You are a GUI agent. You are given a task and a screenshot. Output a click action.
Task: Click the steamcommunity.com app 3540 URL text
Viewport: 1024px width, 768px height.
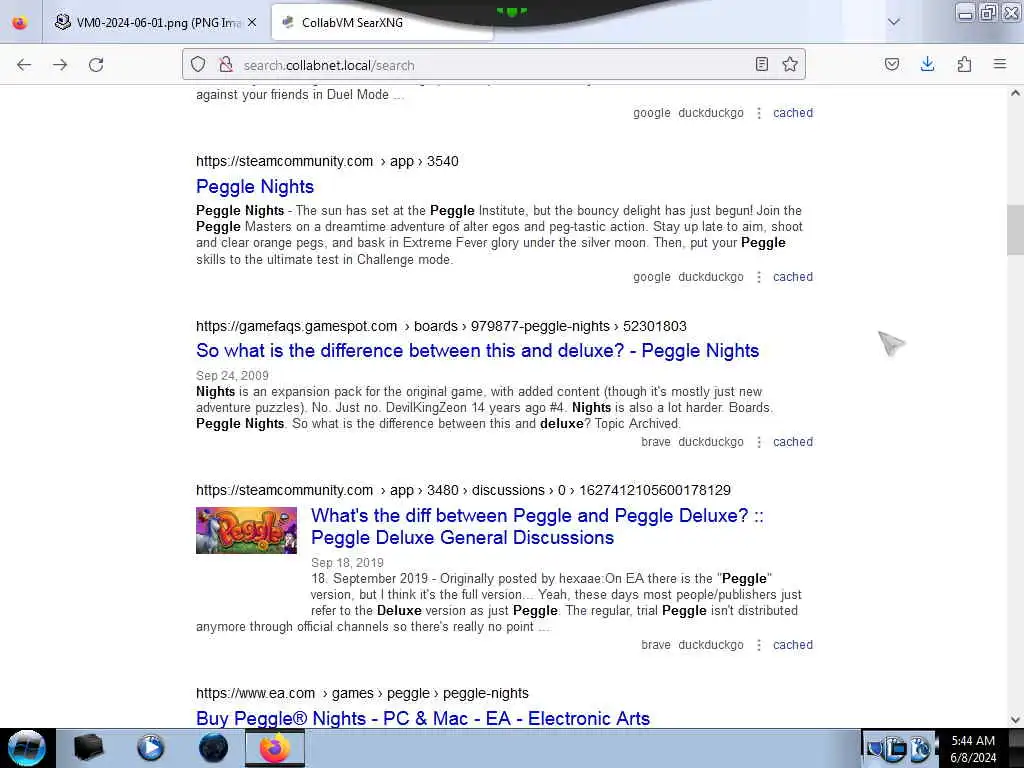coord(327,161)
